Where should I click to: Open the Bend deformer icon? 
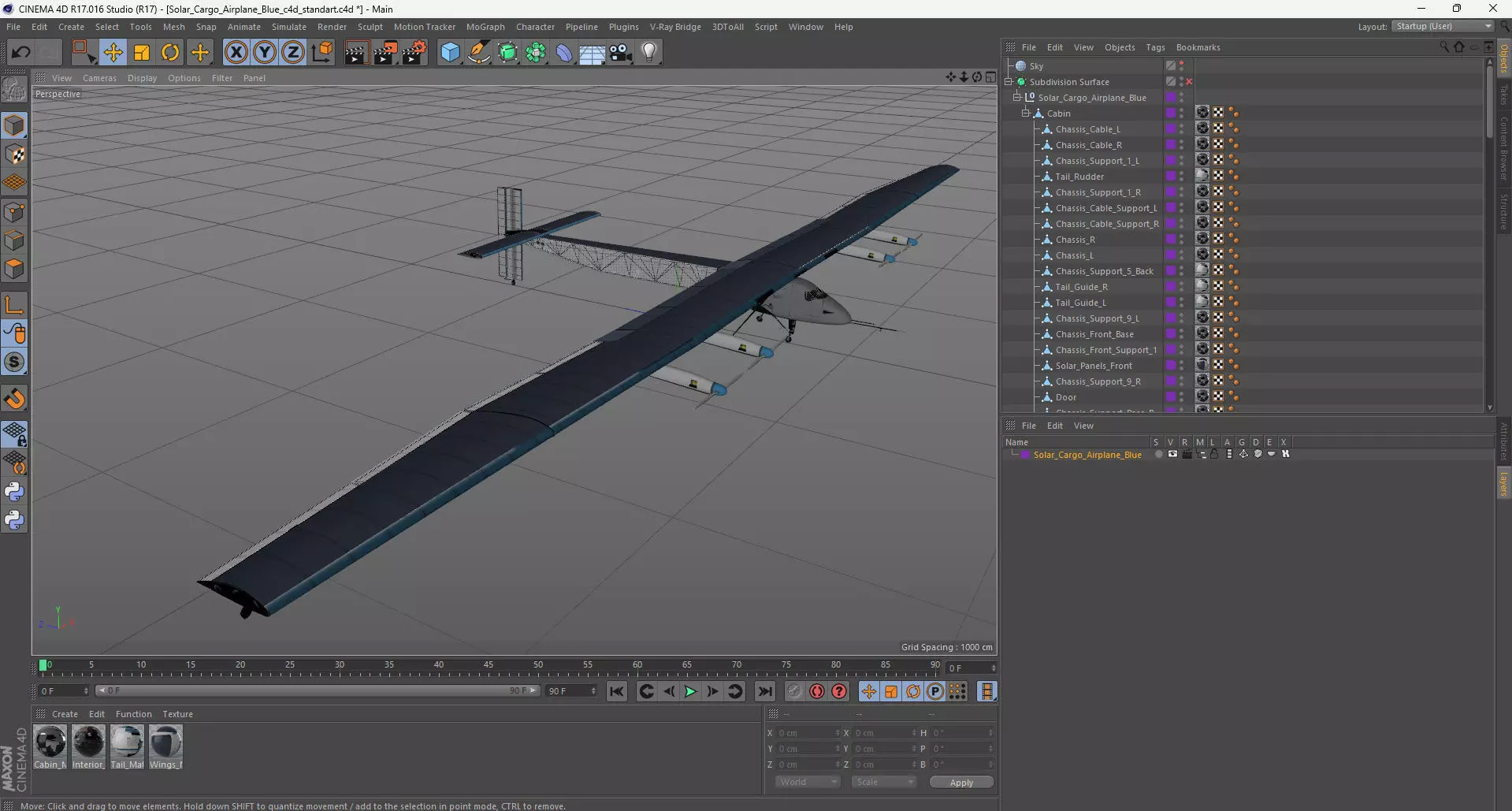pos(564,53)
